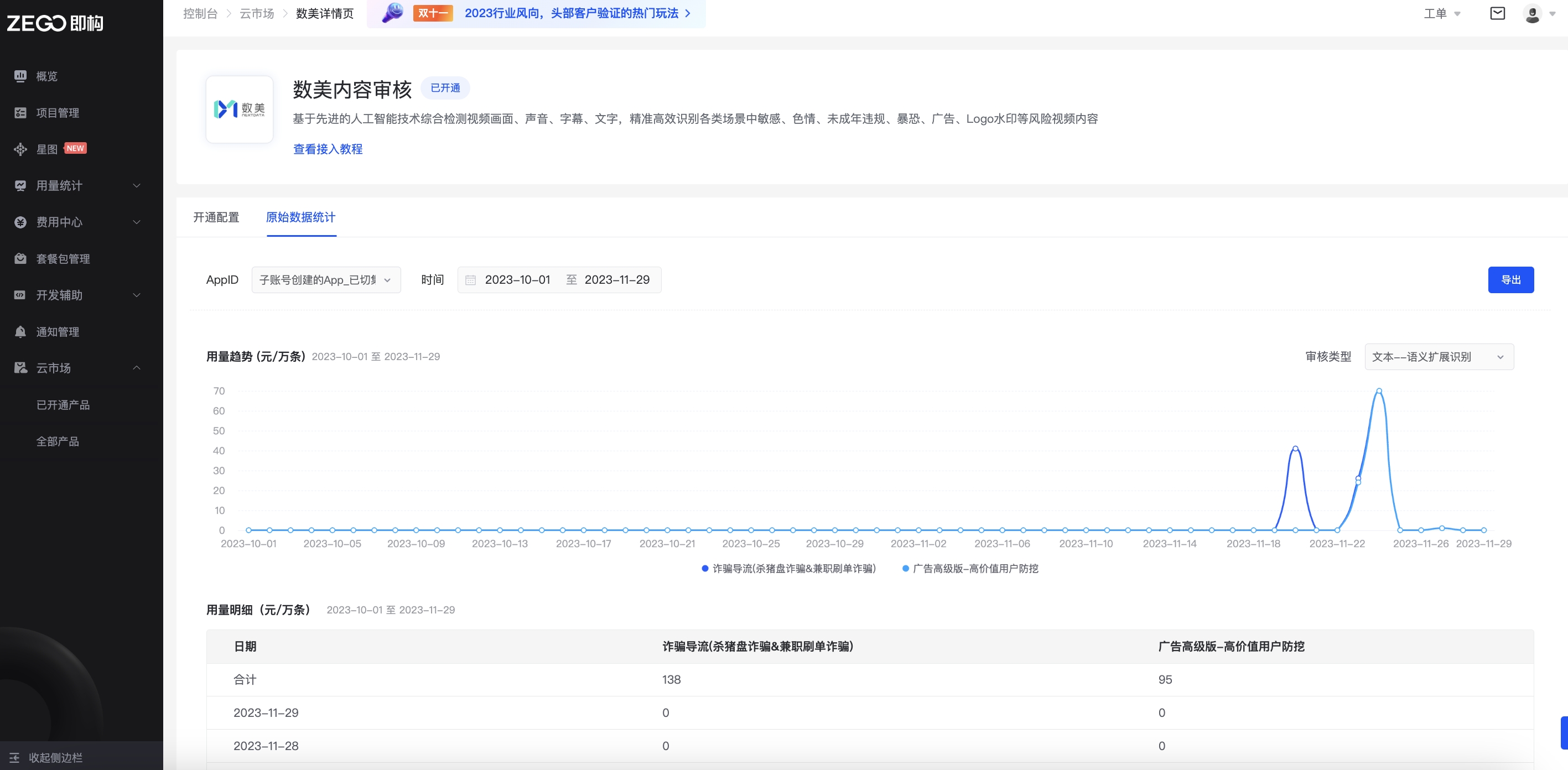The image size is (1568, 770).
Task: Select 已开通产品 in sidebar menu
Action: pyautogui.click(x=63, y=405)
